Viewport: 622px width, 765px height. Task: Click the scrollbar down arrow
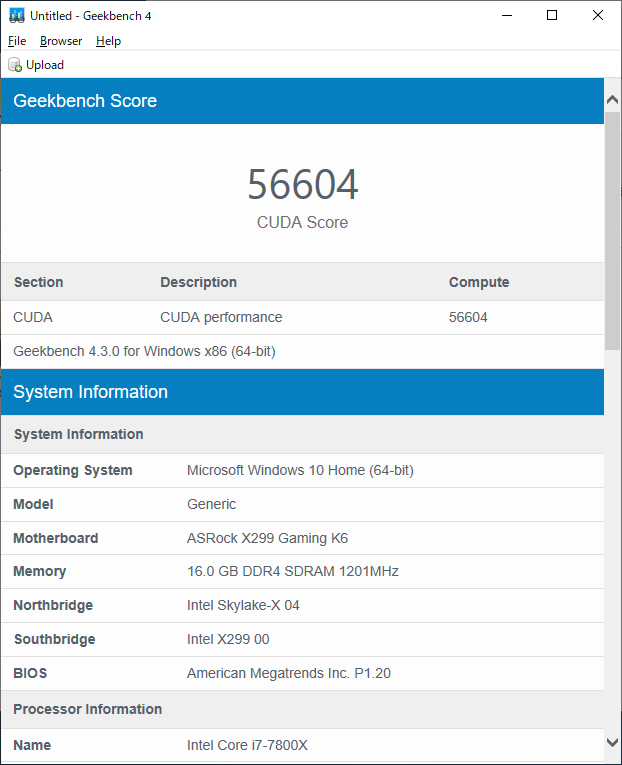click(612, 742)
